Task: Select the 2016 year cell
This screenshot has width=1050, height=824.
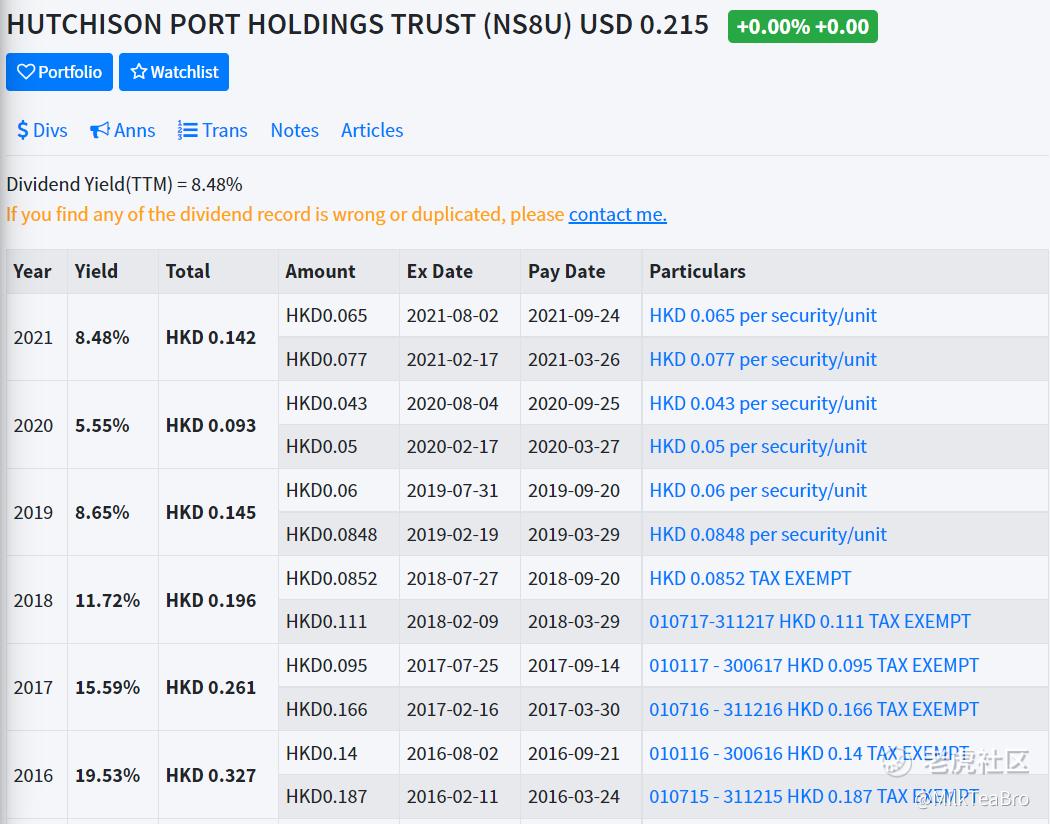Action: [37, 775]
